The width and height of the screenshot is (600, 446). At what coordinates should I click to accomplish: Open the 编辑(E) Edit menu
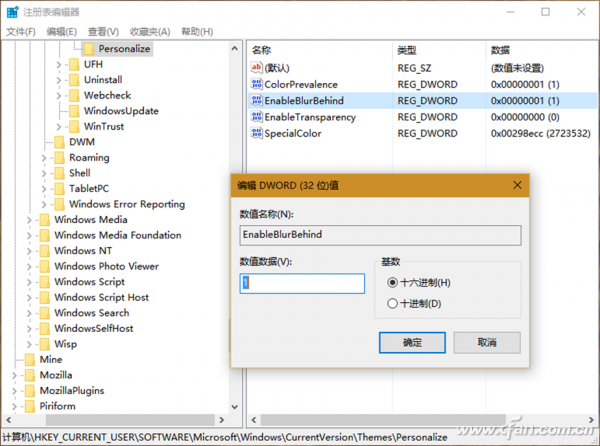point(62,32)
